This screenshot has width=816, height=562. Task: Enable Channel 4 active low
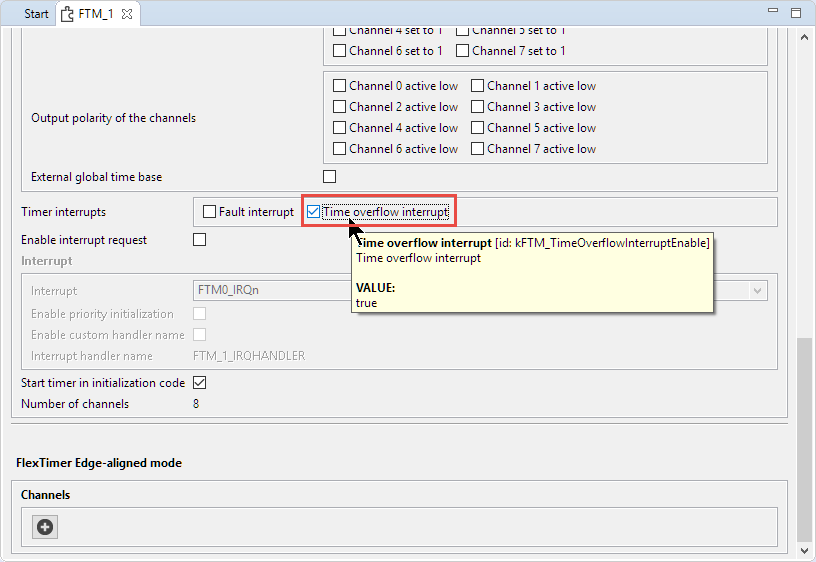coord(340,128)
